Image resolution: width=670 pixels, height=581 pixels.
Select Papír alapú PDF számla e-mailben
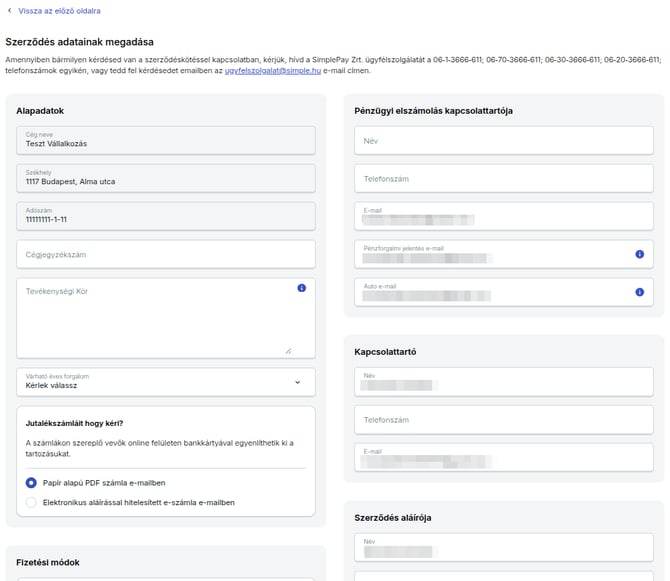31,482
